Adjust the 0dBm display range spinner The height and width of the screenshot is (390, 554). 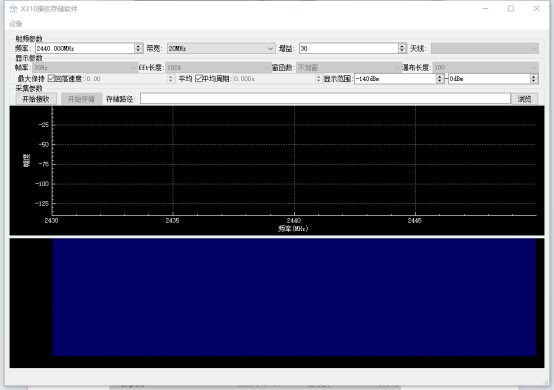tap(534, 78)
